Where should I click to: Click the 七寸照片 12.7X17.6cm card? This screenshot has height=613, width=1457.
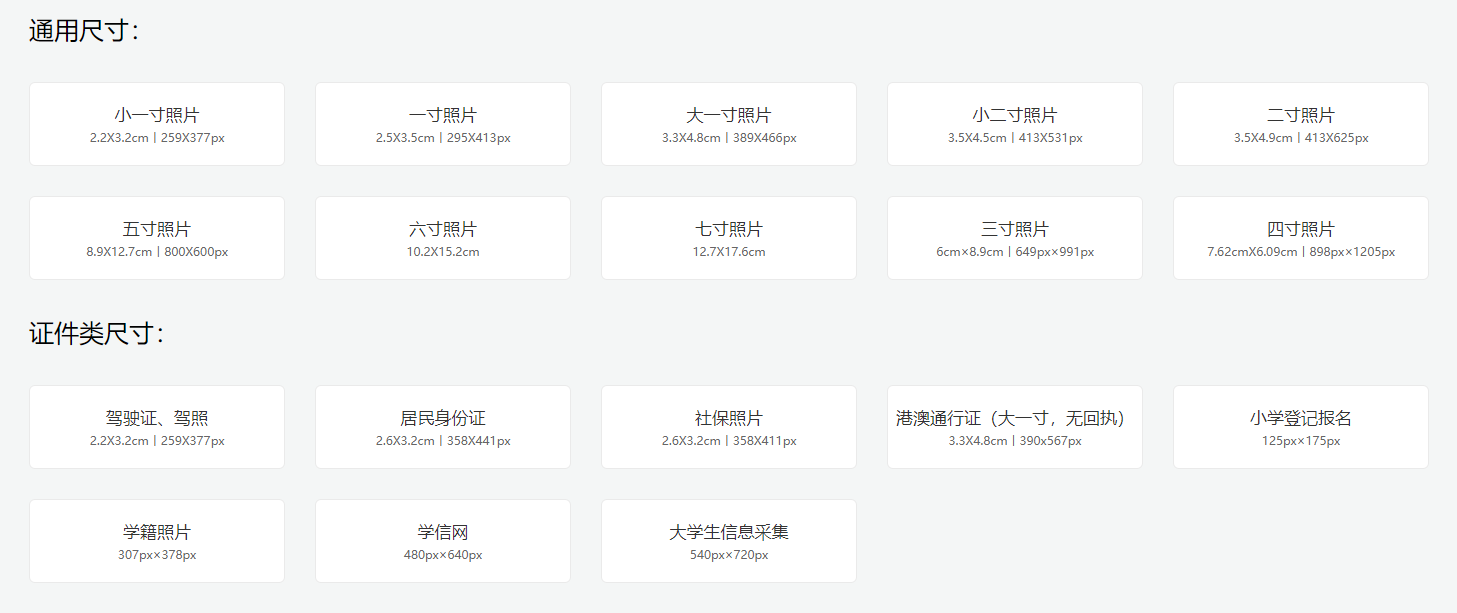tap(728, 237)
